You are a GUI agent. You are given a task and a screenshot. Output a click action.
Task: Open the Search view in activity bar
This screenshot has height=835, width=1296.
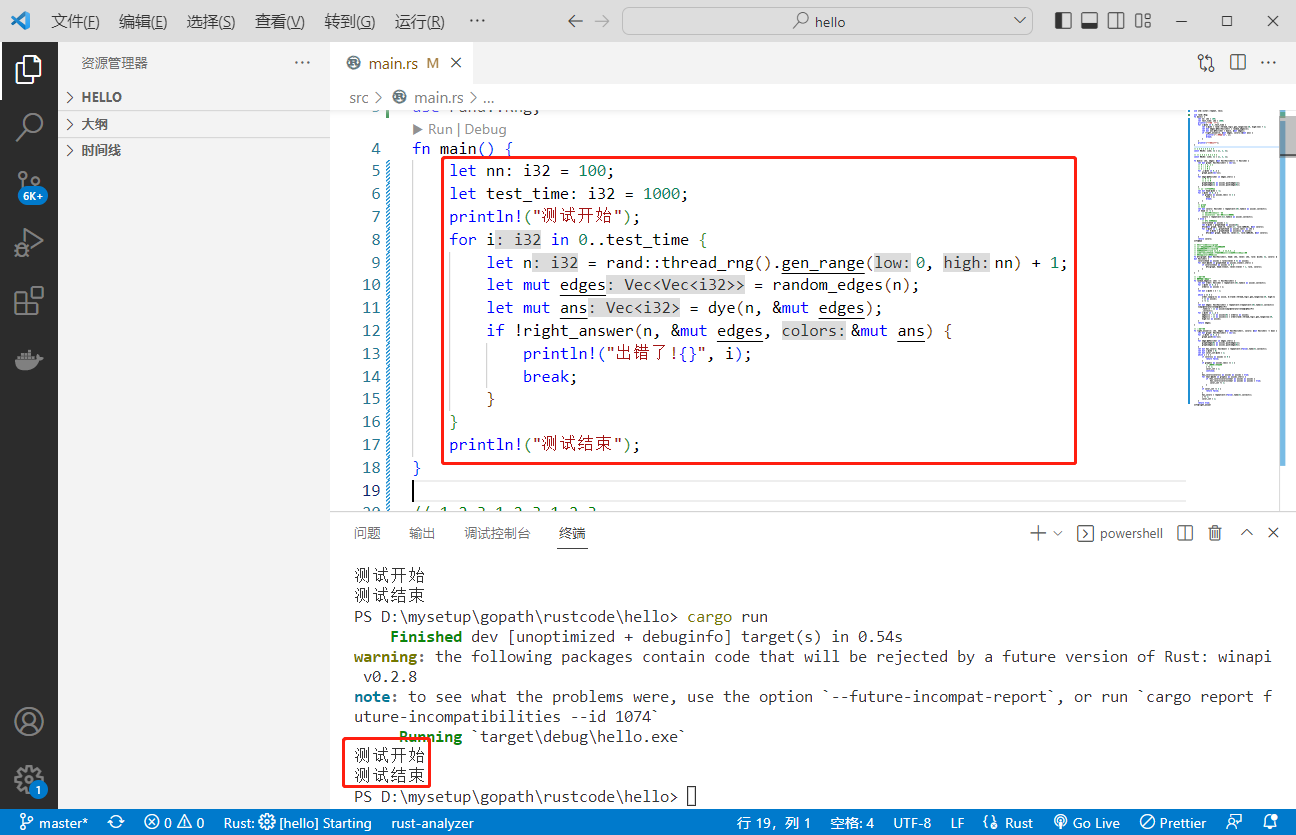pyautogui.click(x=29, y=127)
